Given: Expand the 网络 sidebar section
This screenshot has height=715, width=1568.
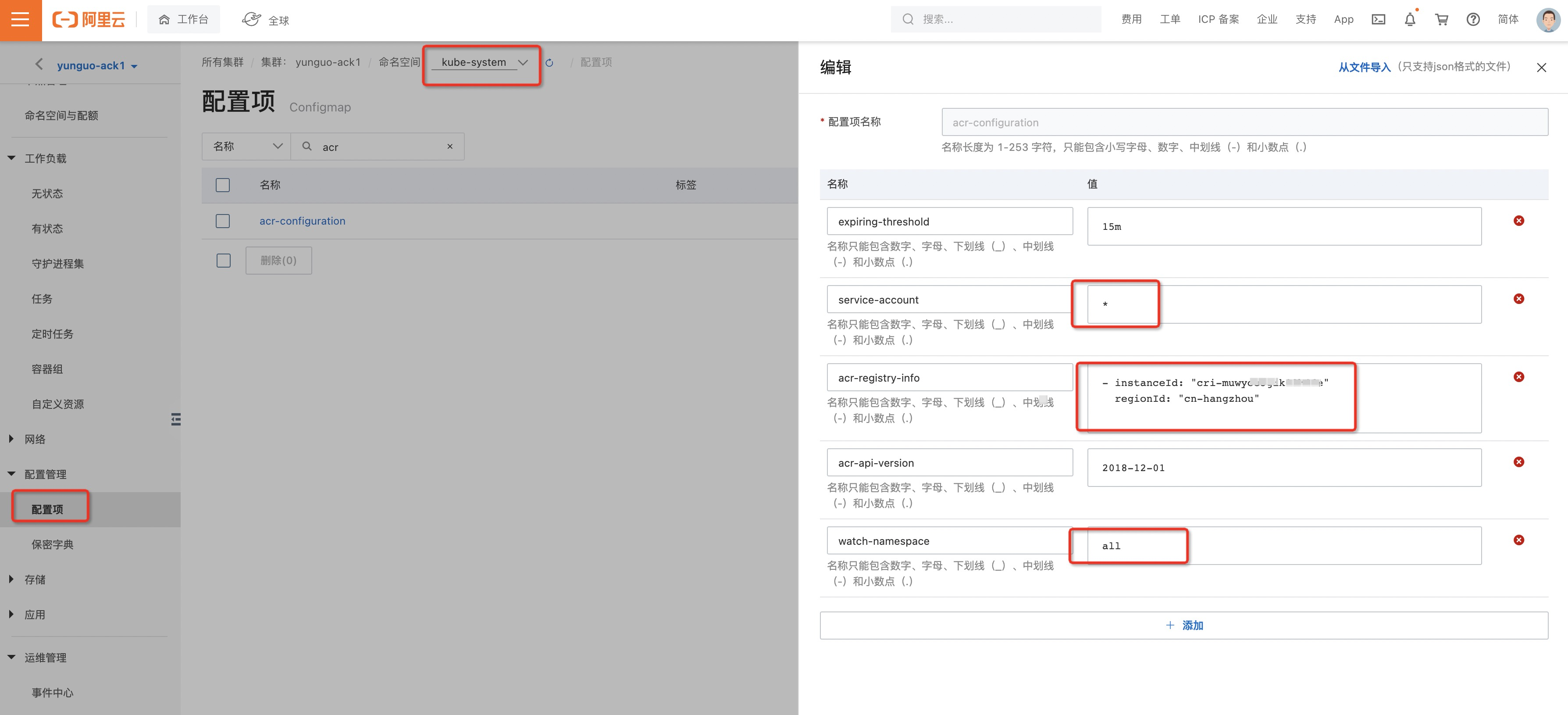Looking at the screenshot, I should pyautogui.click(x=35, y=439).
